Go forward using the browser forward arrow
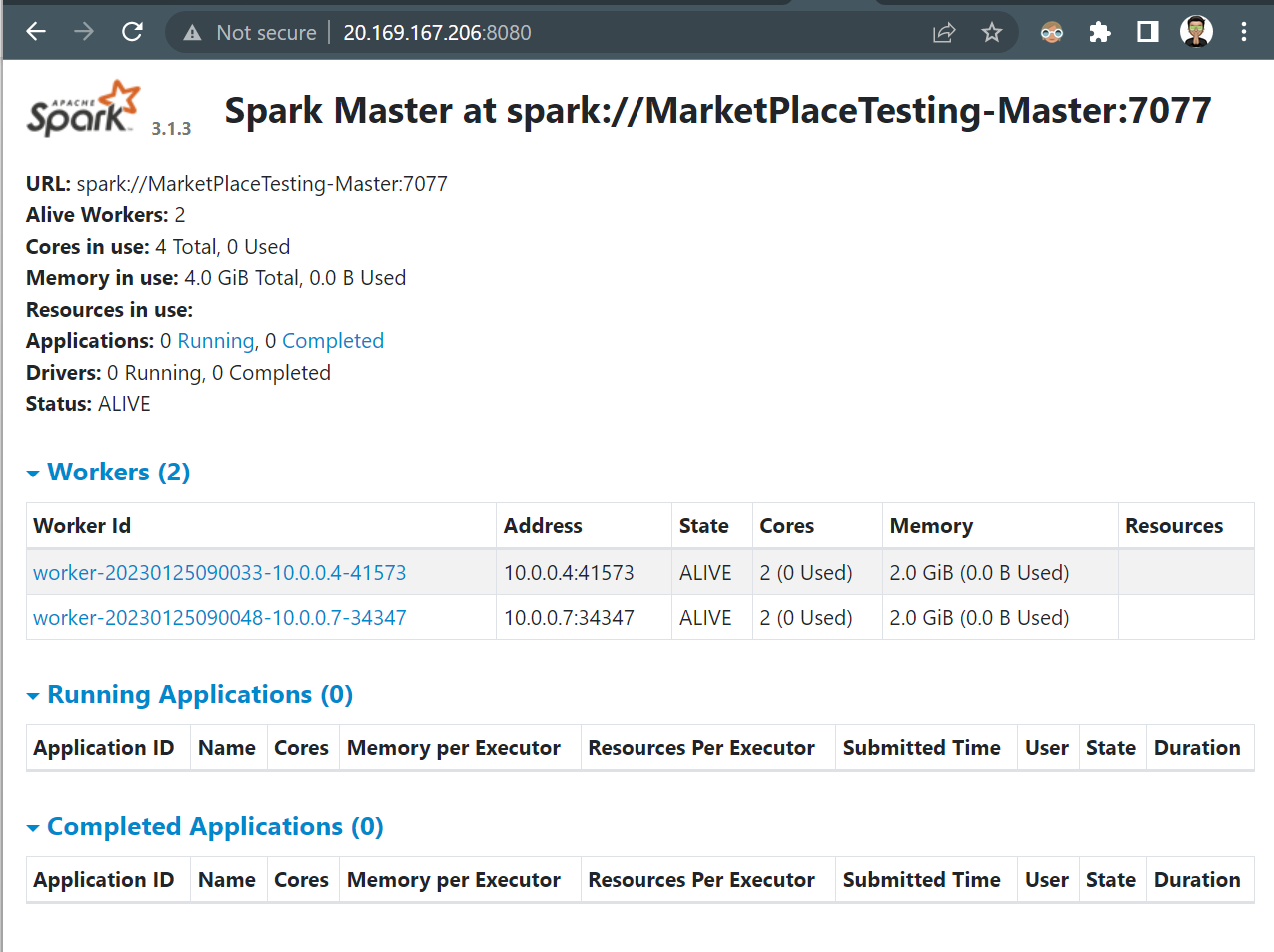The image size is (1274, 952). pos(84,32)
